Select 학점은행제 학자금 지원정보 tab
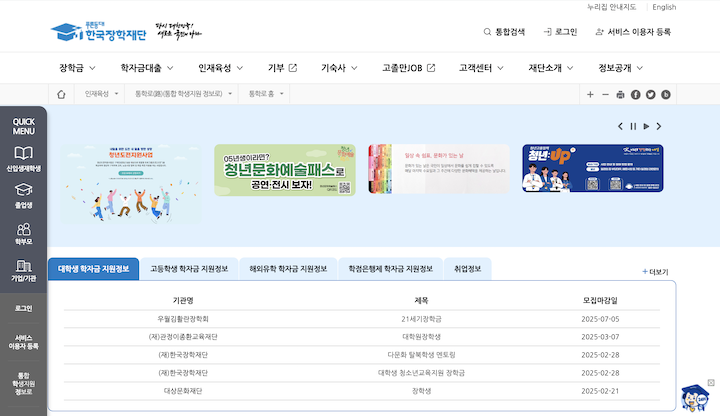The height and width of the screenshot is (416, 720). coord(390,269)
